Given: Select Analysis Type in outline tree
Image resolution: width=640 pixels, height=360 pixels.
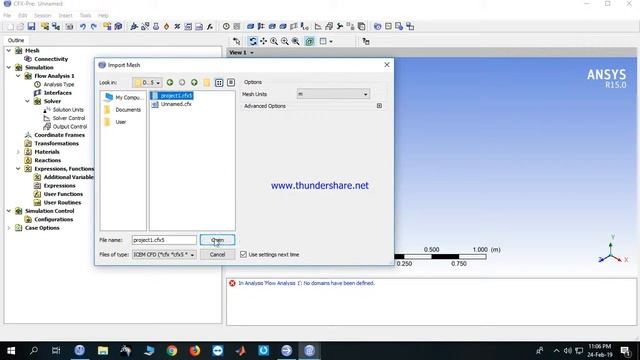Looking at the screenshot, I should coord(59,84).
